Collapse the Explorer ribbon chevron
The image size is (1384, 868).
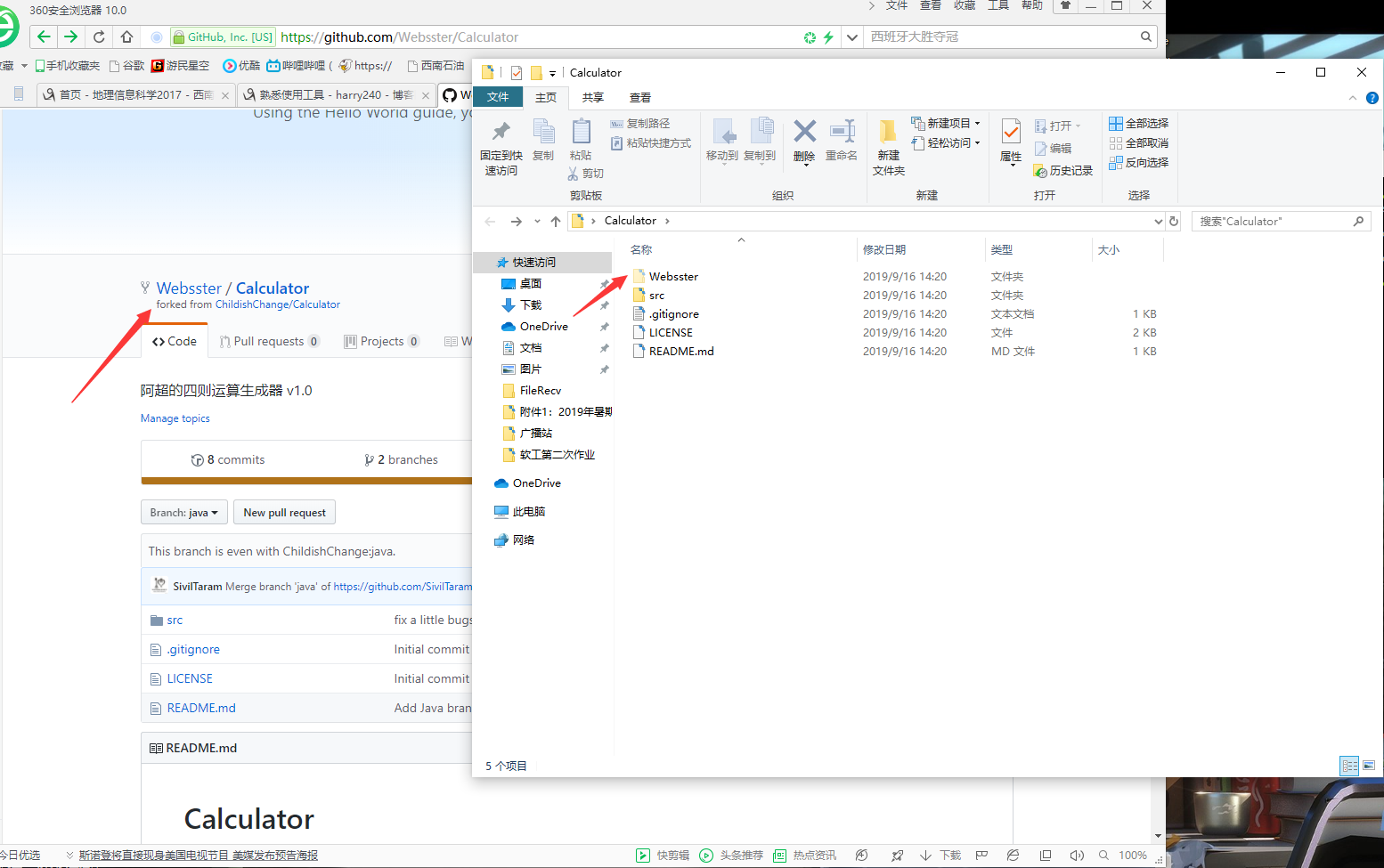[1353, 98]
